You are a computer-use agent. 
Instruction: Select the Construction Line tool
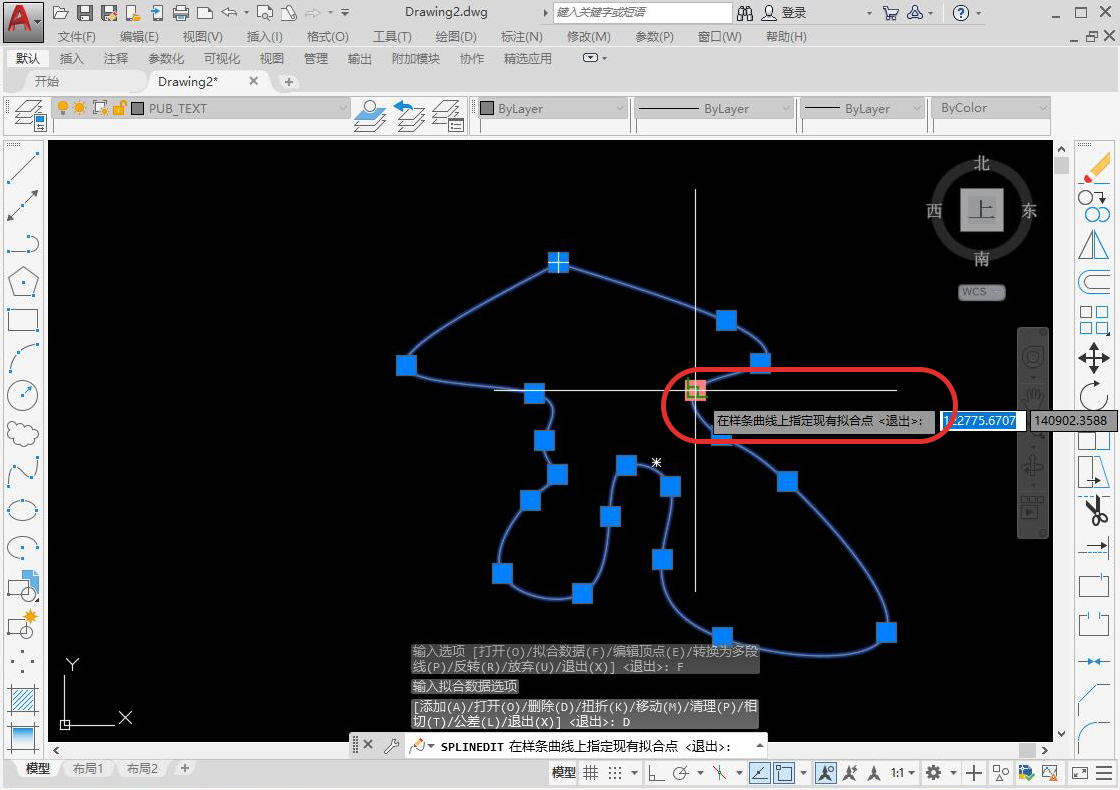[23, 206]
